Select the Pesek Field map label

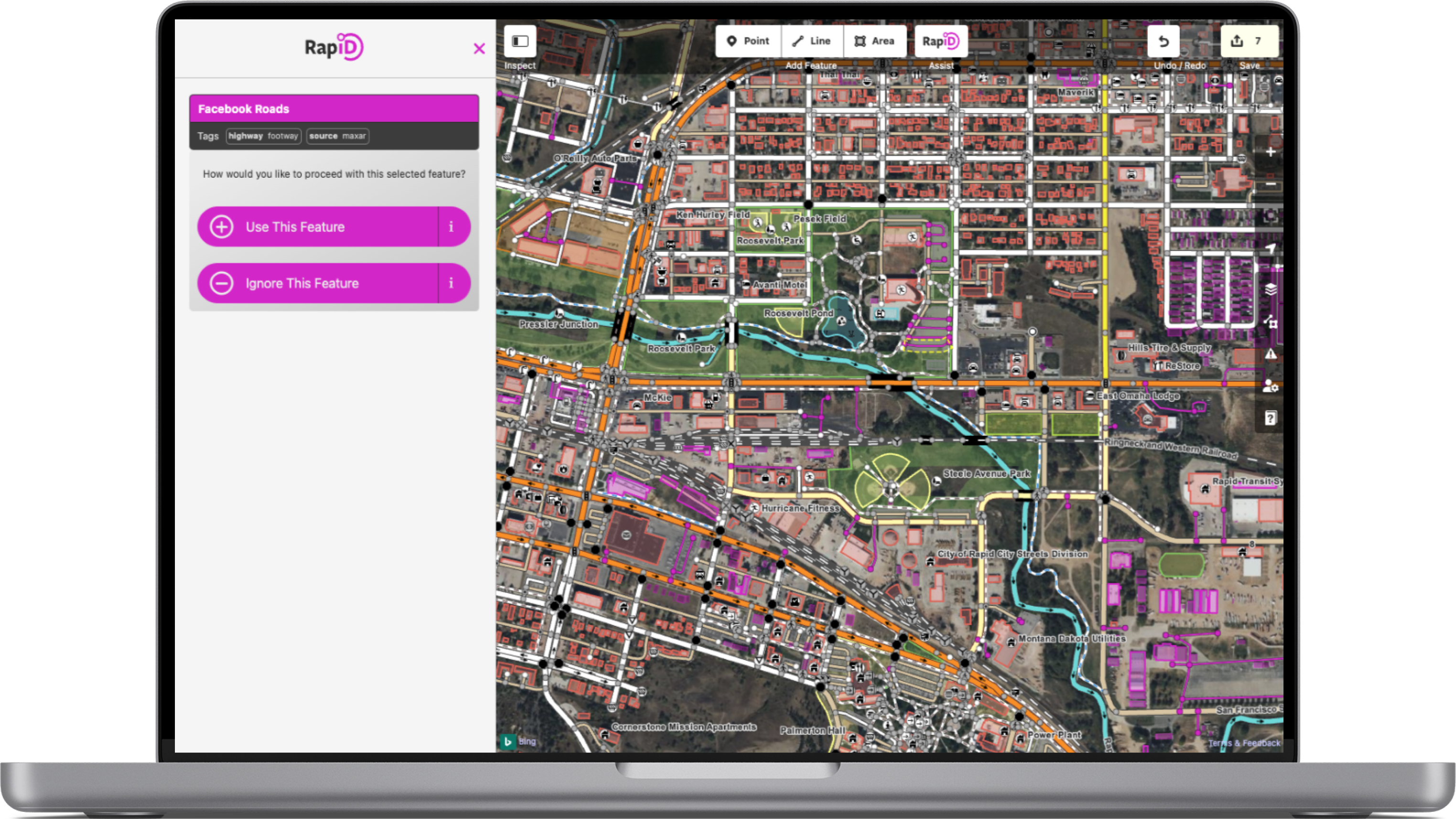click(820, 219)
